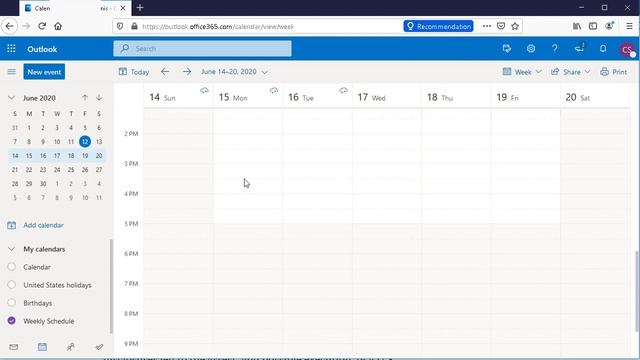Open the Firefox Library icon
Screen dimensions: 640x360
pos(577,26)
